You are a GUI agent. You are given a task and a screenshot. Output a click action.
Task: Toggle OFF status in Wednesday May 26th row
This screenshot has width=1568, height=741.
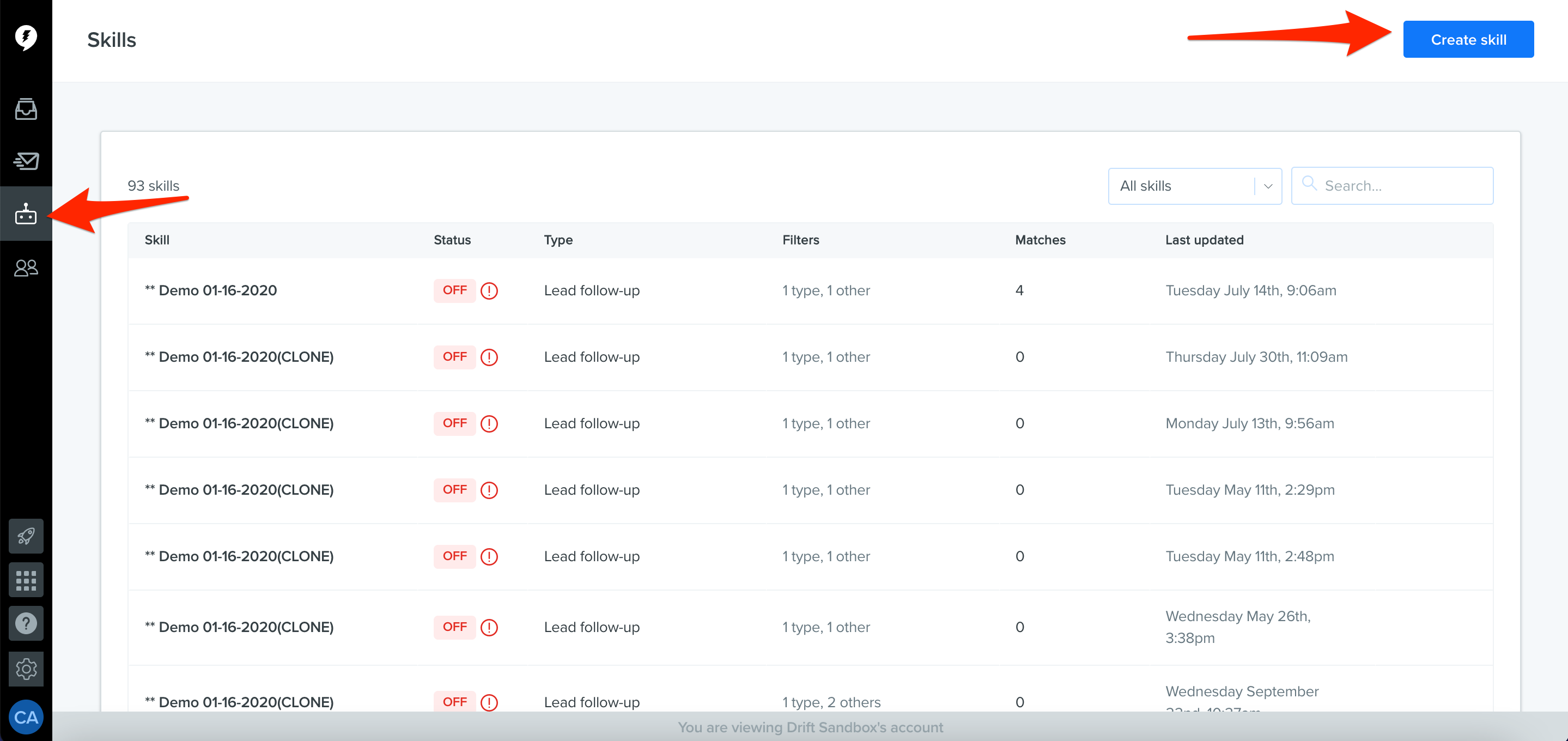[454, 627]
